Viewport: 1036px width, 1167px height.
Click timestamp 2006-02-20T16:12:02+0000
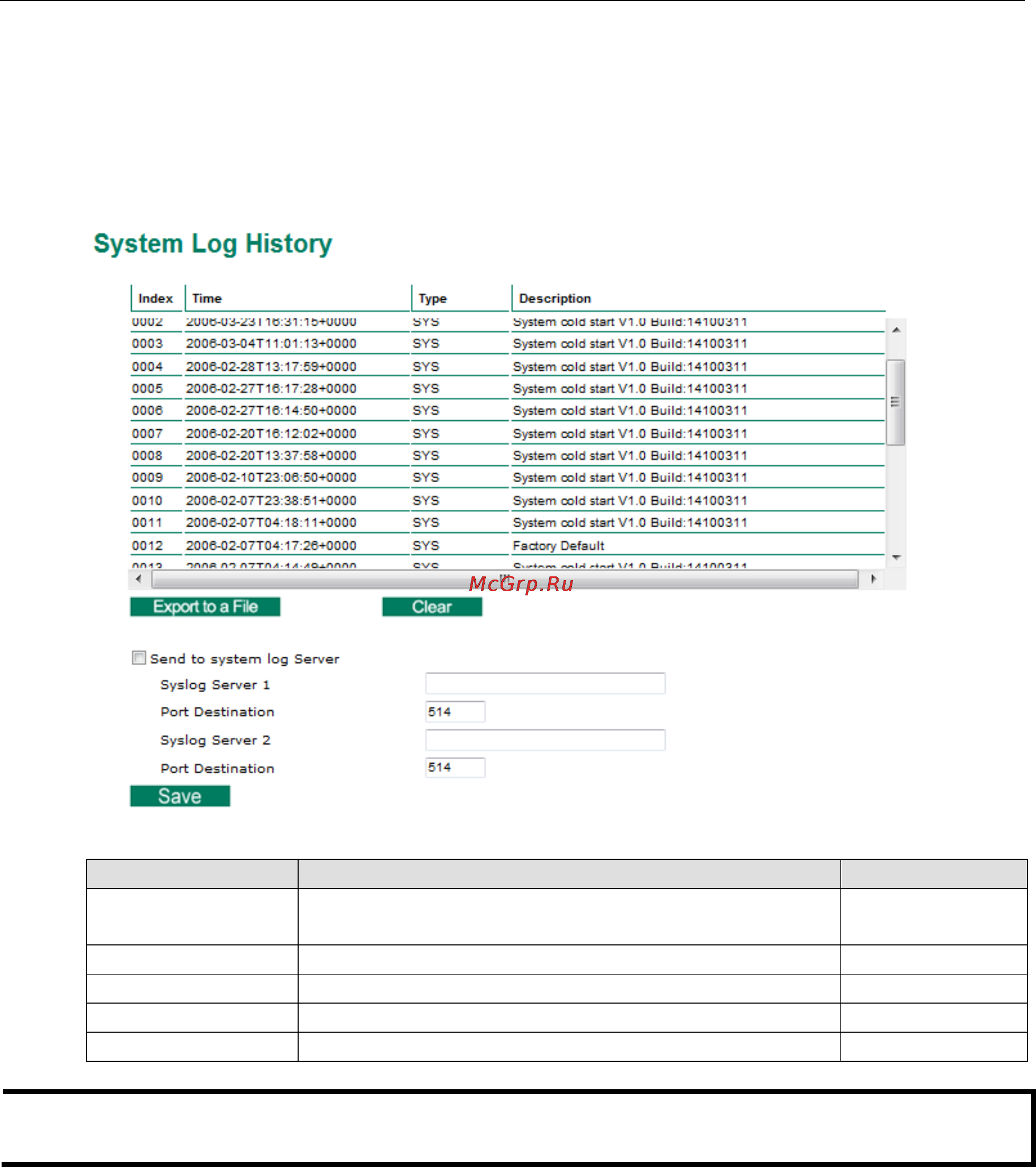point(271,434)
